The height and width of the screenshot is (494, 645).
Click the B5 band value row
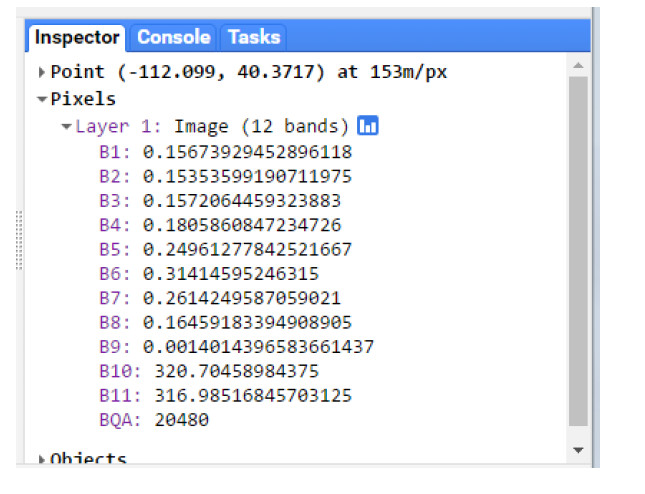click(x=247, y=249)
